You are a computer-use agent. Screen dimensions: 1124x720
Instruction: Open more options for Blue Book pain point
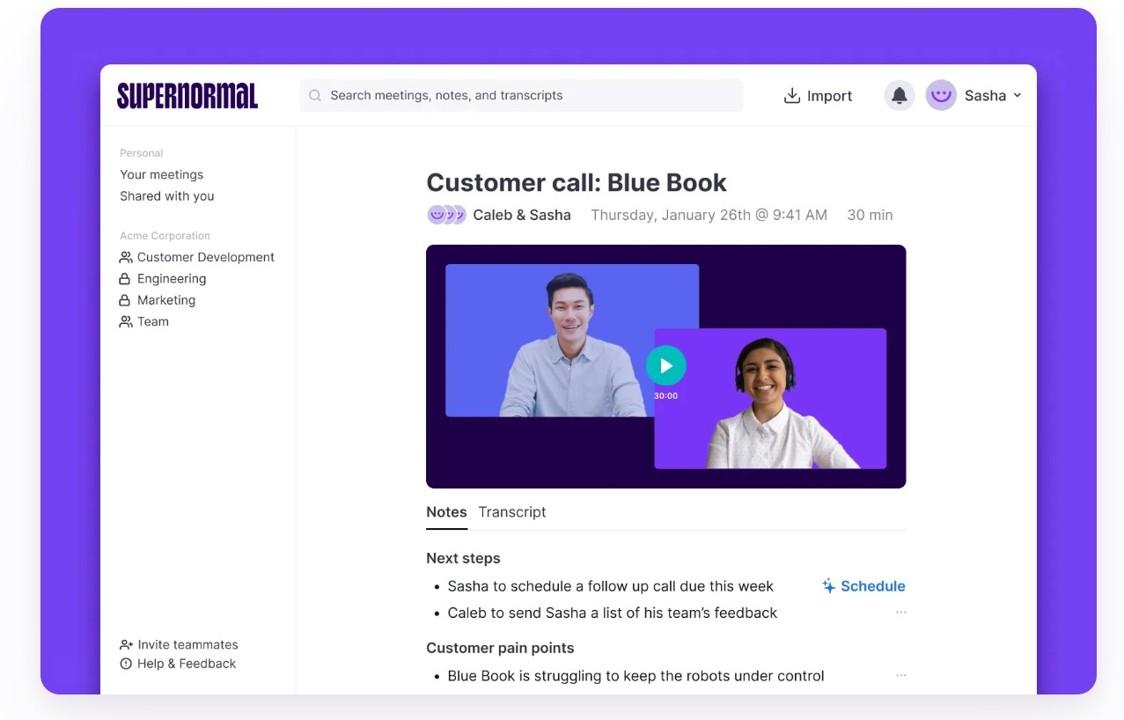click(x=901, y=675)
